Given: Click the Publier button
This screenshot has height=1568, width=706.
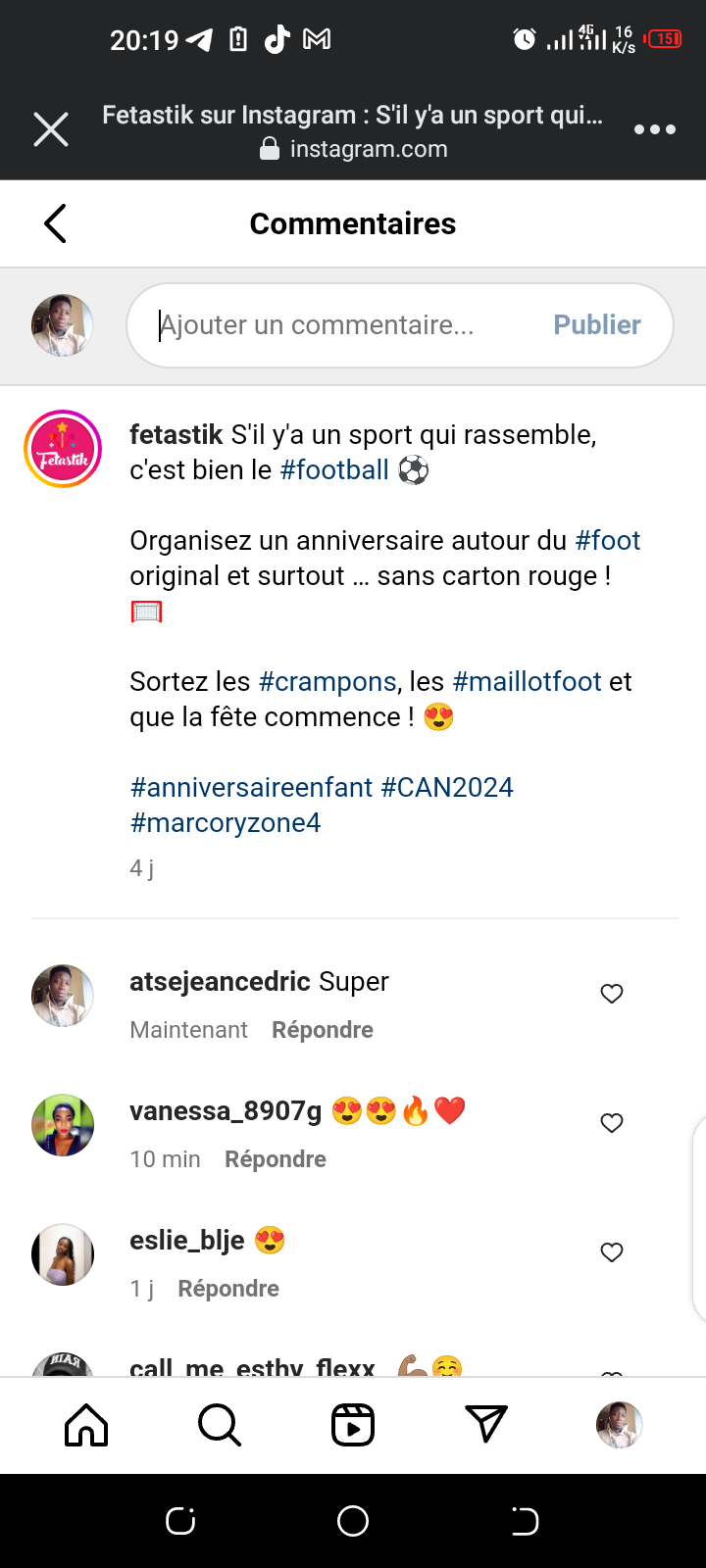Looking at the screenshot, I should (x=596, y=325).
